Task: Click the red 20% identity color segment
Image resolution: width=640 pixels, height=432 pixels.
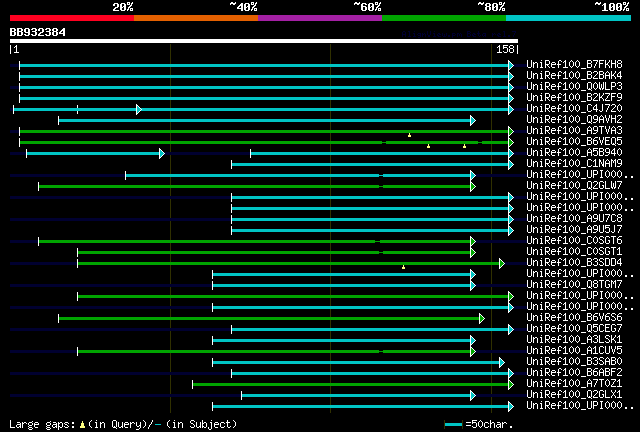Action: click(72, 18)
